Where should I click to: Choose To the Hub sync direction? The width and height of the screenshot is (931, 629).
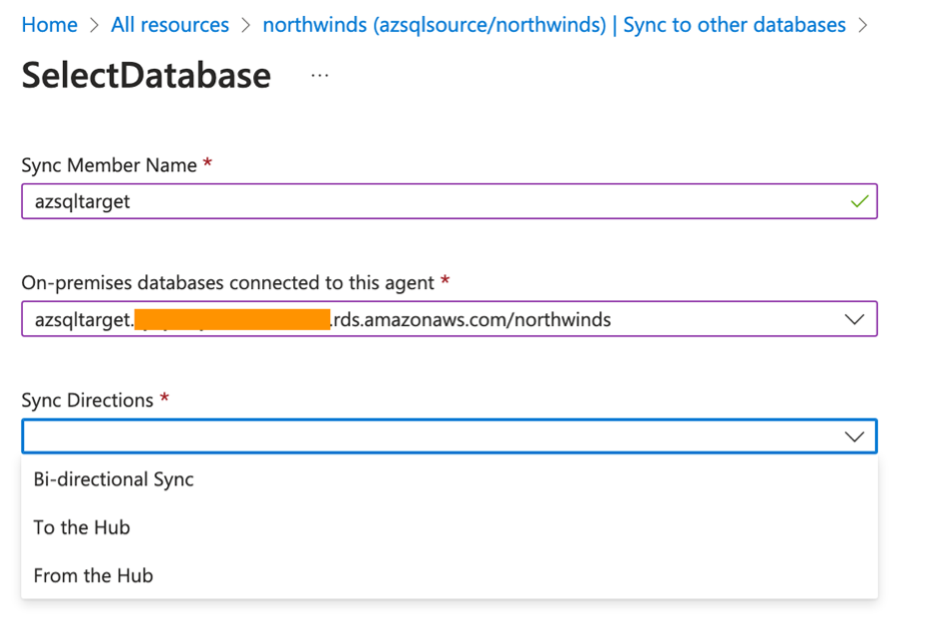[x=81, y=527]
